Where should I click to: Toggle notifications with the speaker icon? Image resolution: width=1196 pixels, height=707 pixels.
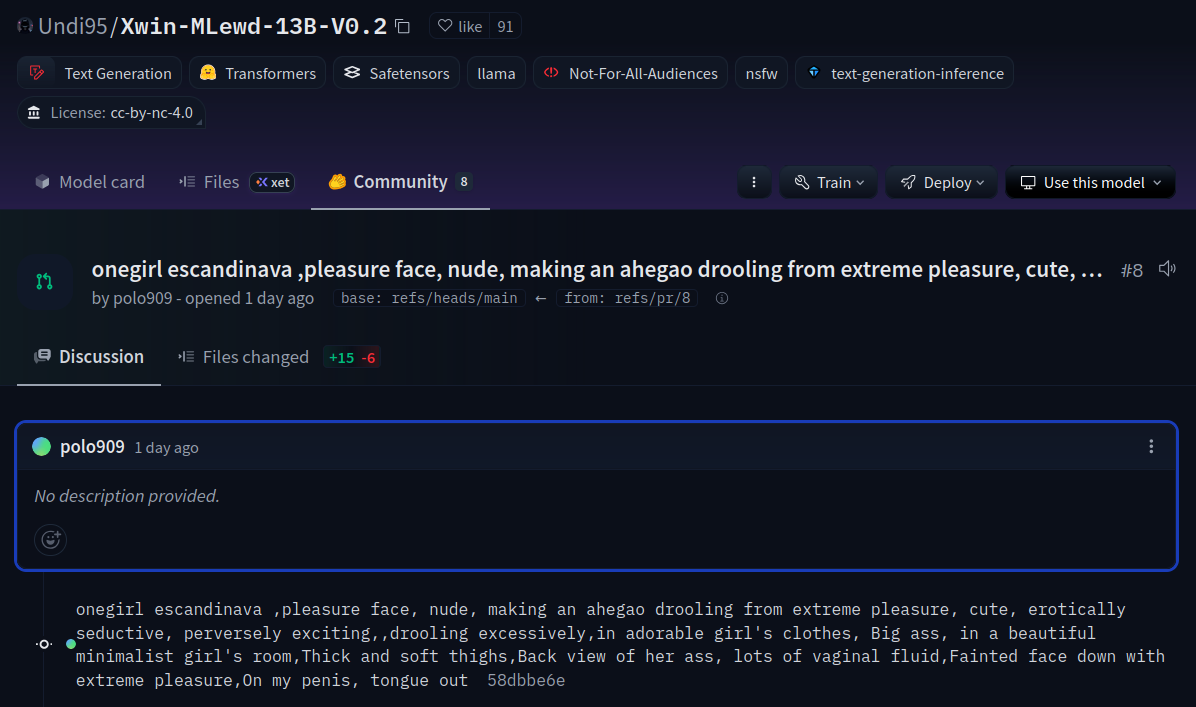tap(1166, 268)
